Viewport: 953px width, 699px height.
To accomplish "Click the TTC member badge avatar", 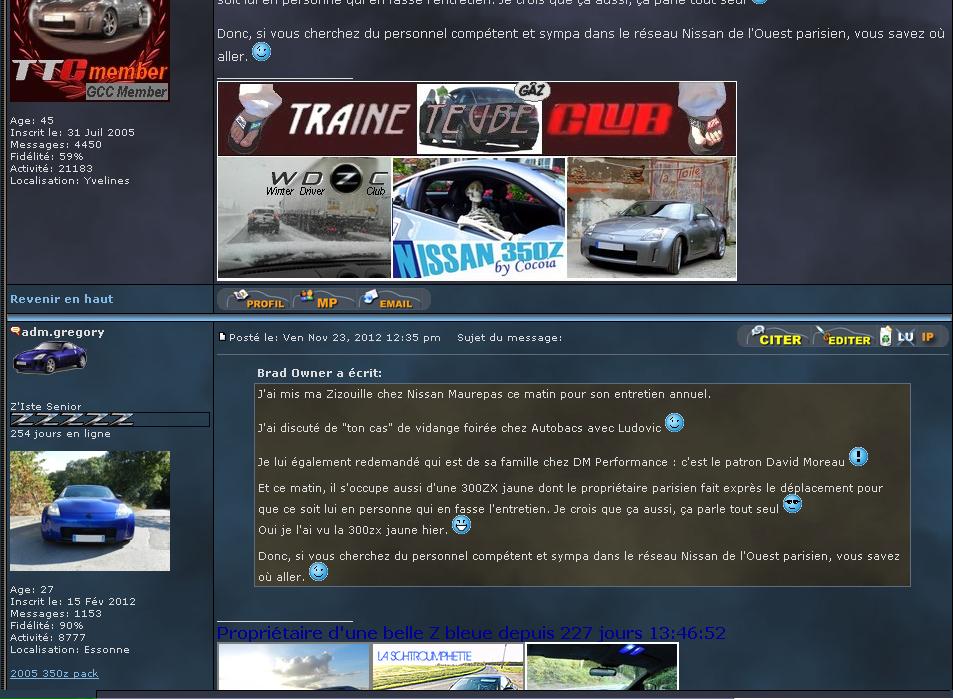I will (x=89, y=50).
